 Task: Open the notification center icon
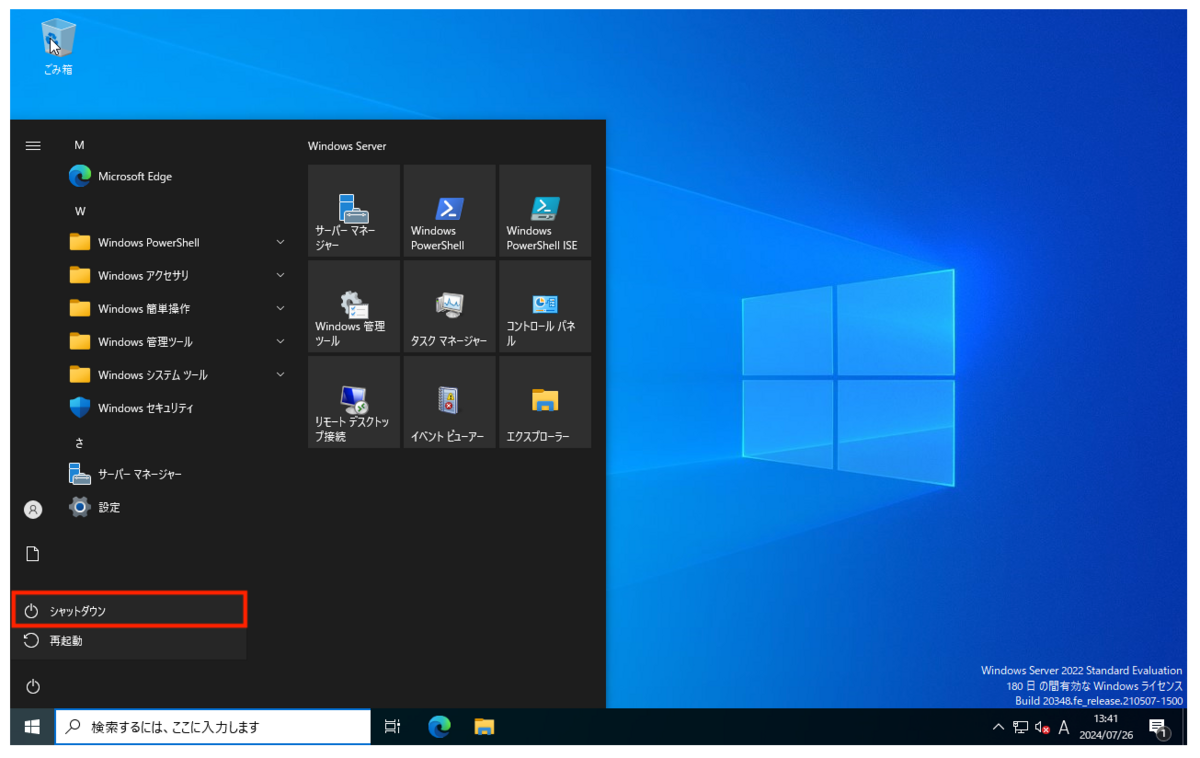[1158, 728]
